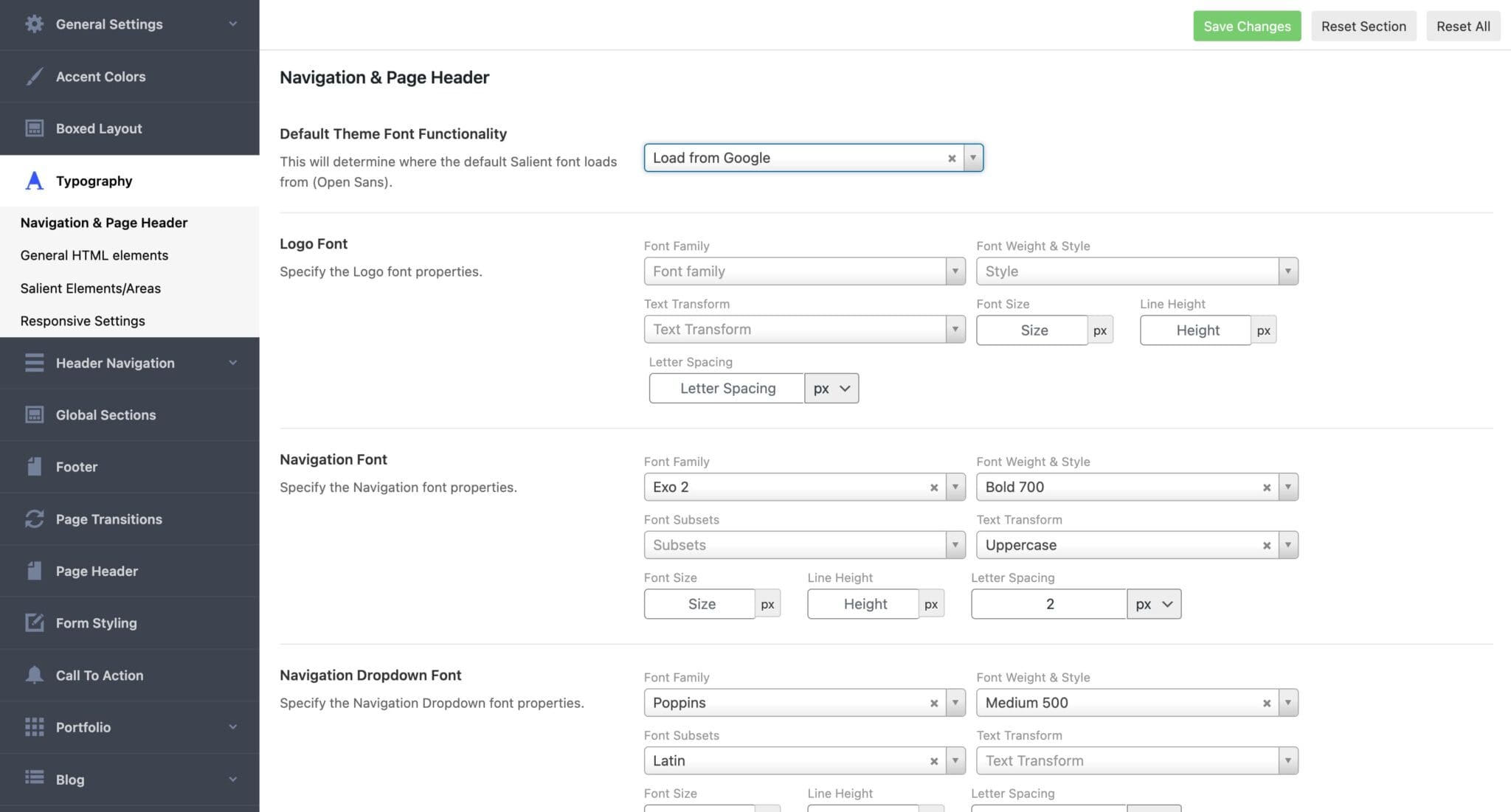Screen dimensions: 1511x812
Task: Click the Save Changes button
Action: coord(1247,26)
